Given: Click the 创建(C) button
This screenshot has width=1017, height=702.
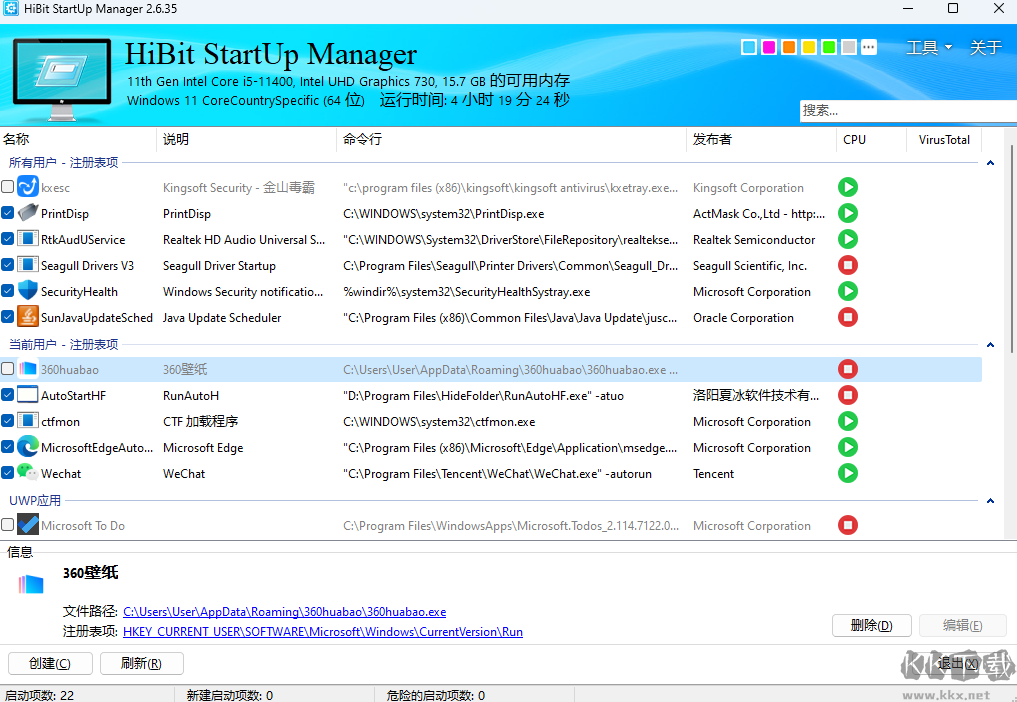Looking at the screenshot, I should coord(50,664).
